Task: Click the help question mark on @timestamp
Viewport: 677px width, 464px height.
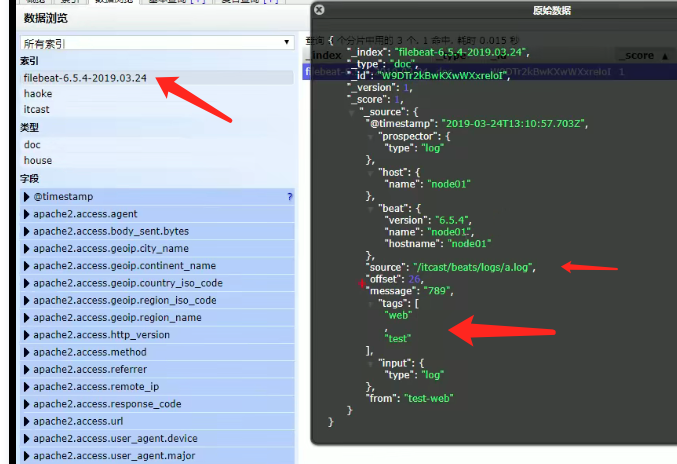Action: [x=290, y=197]
